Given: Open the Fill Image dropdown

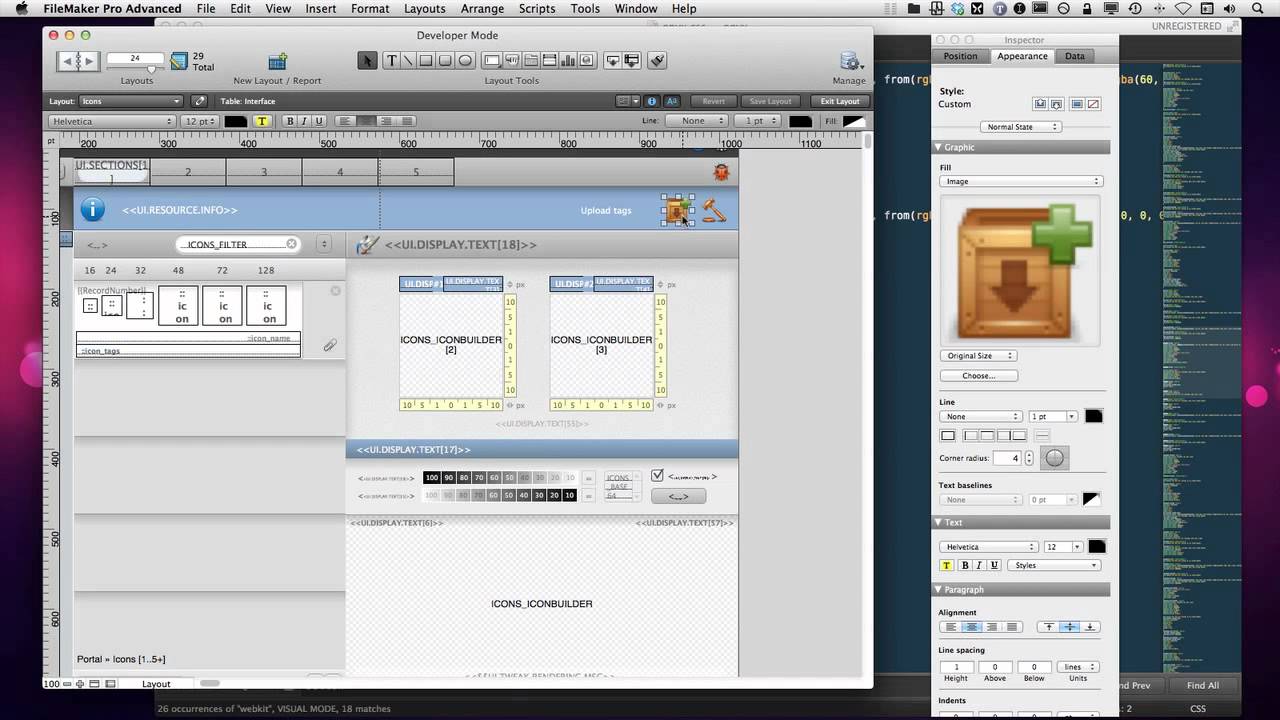Looking at the screenshot, I should click(x=1020, y=181).
